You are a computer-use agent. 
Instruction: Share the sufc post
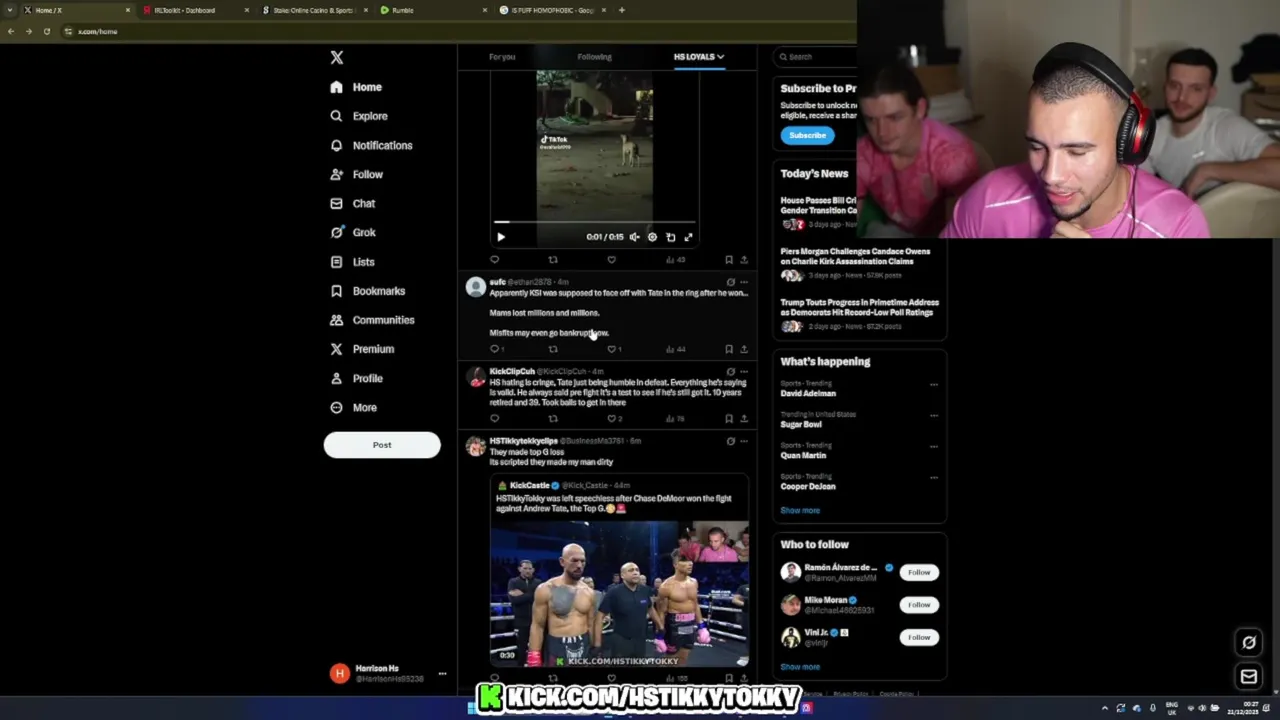743,349
